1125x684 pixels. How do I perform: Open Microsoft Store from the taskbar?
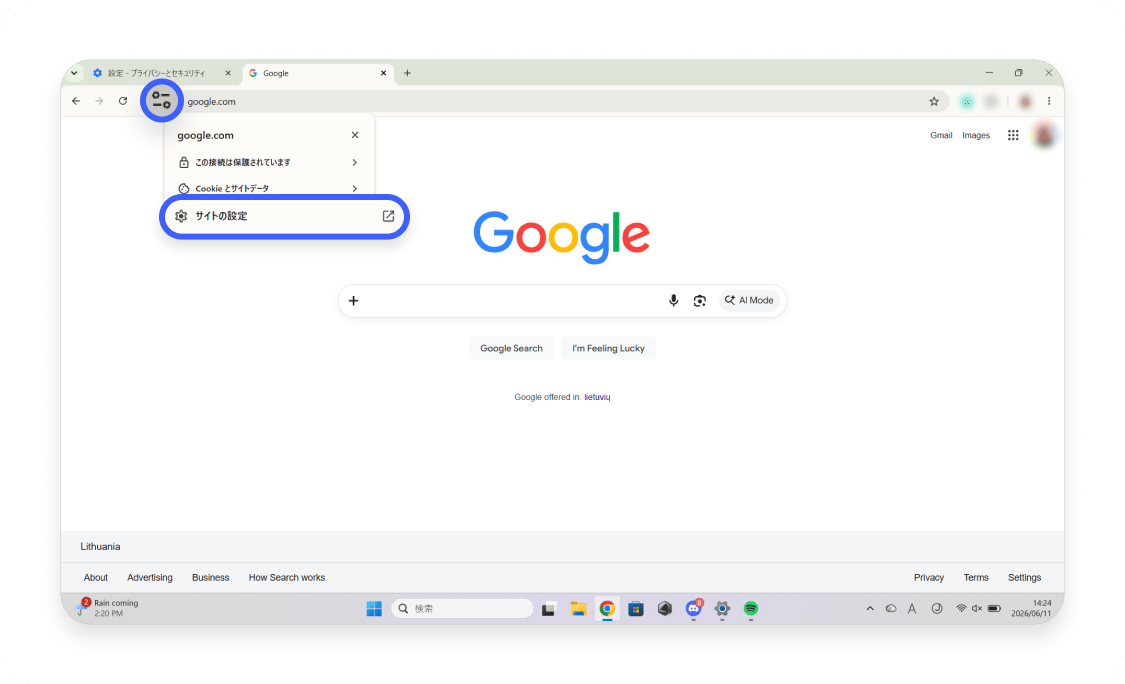636,609
